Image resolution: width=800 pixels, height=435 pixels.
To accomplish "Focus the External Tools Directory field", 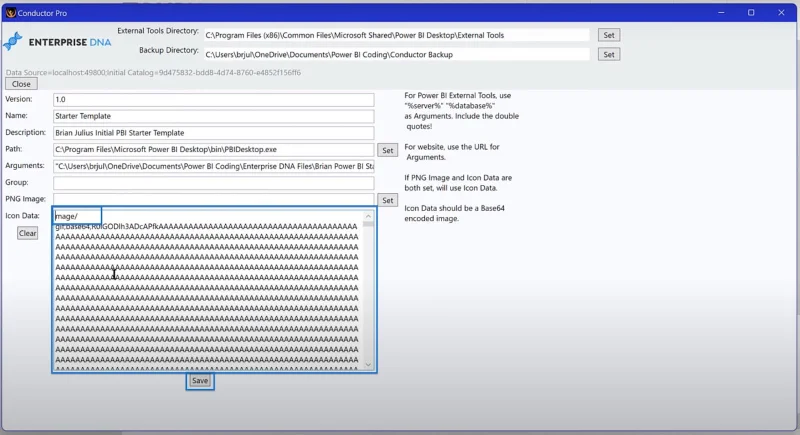I will (x=396, y=35).
